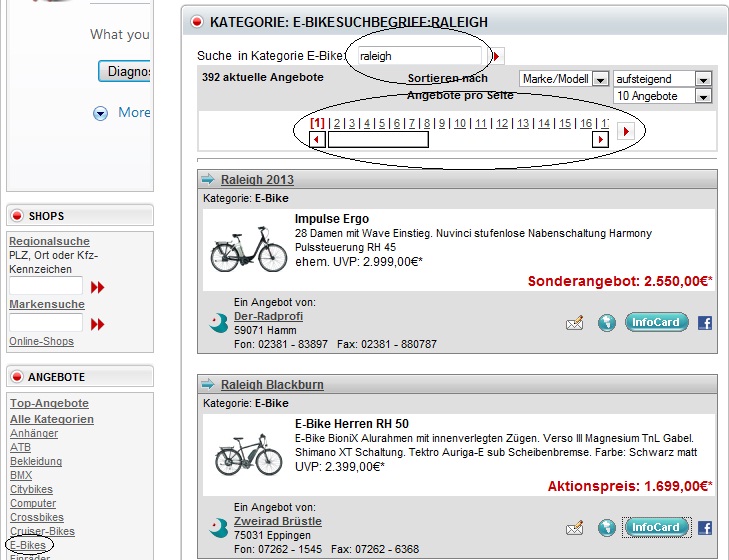This screenshot has height=560, width=729.
Task: Go to results page 16
Action: [586, 123]
